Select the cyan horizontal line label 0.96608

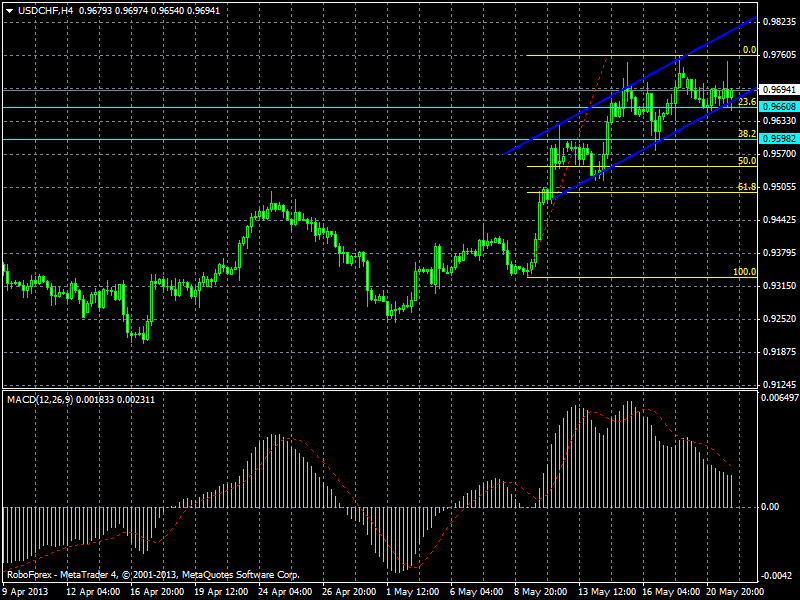click(x=779, y=107)
